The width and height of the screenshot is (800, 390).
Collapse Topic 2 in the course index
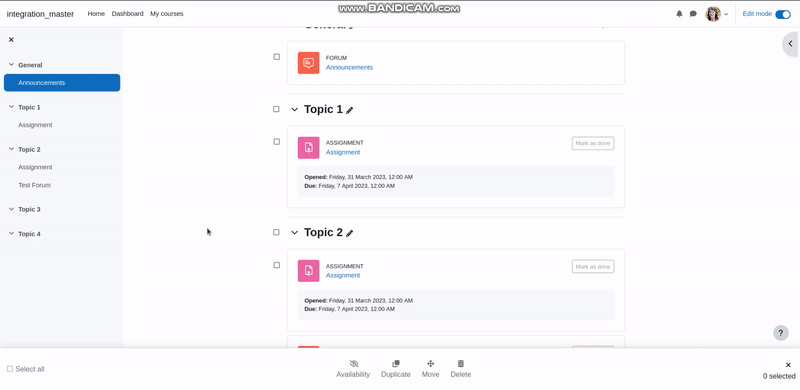point(11,150)
